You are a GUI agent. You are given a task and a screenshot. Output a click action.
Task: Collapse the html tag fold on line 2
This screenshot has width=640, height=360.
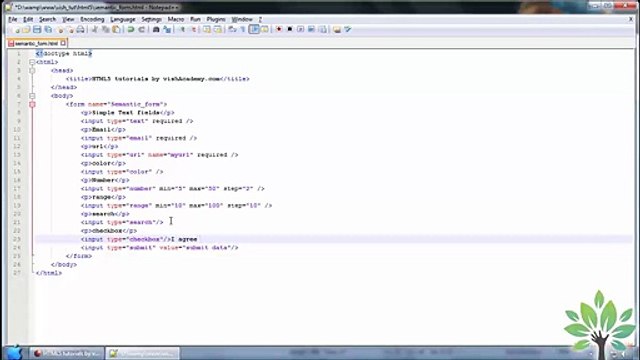32,62
